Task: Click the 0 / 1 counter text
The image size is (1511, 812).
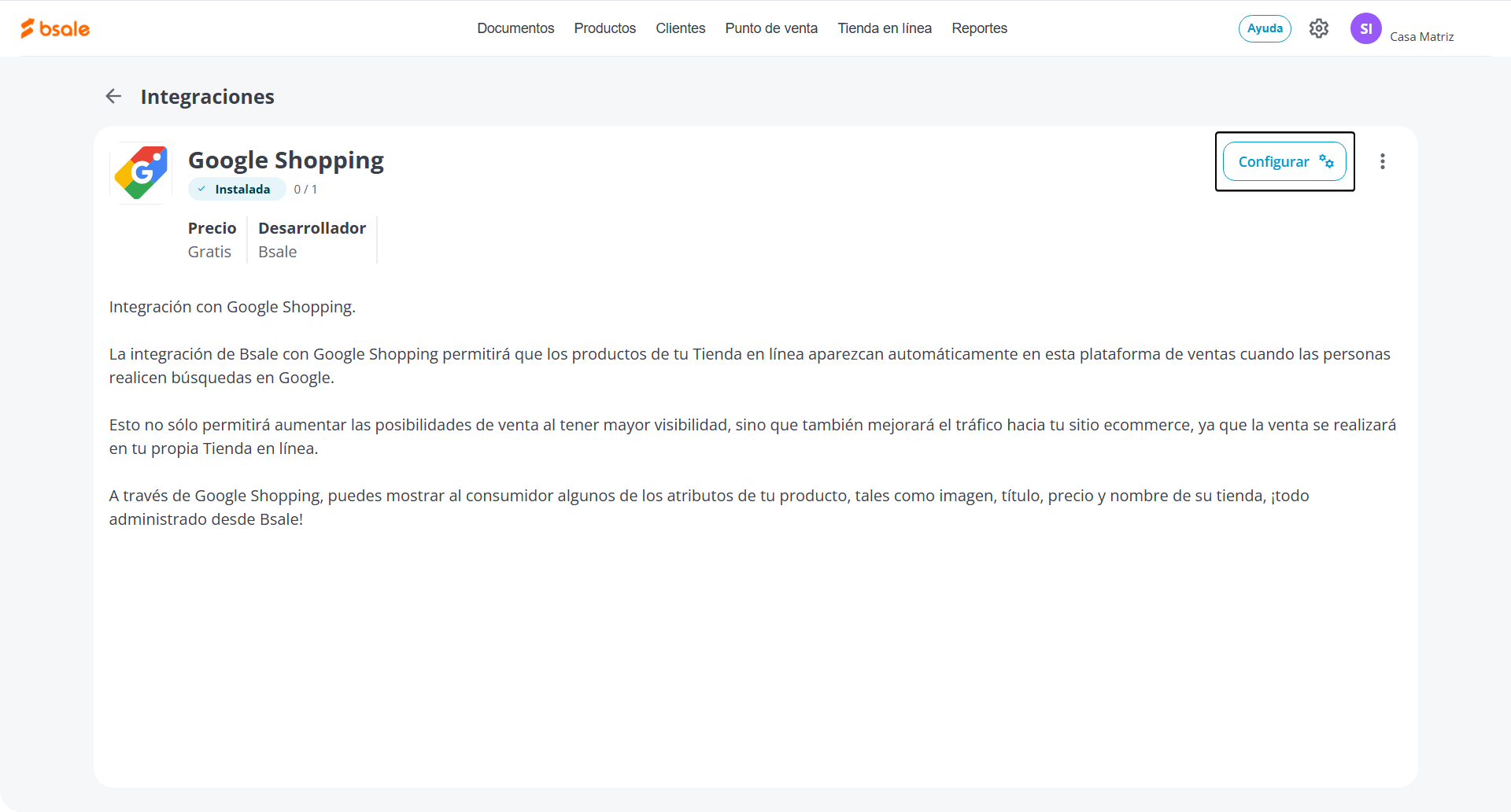Action: tap(305, 190)
